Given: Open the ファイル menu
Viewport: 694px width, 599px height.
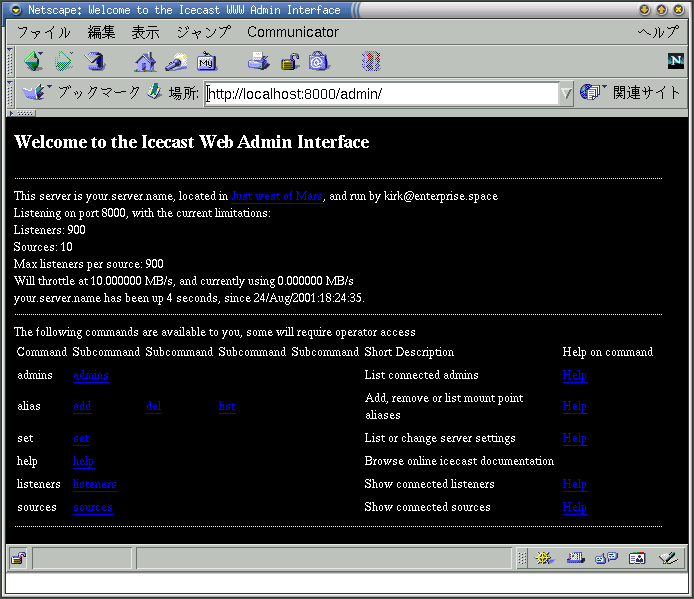Looking at the screenshot, I should click(x=43, y=32).
